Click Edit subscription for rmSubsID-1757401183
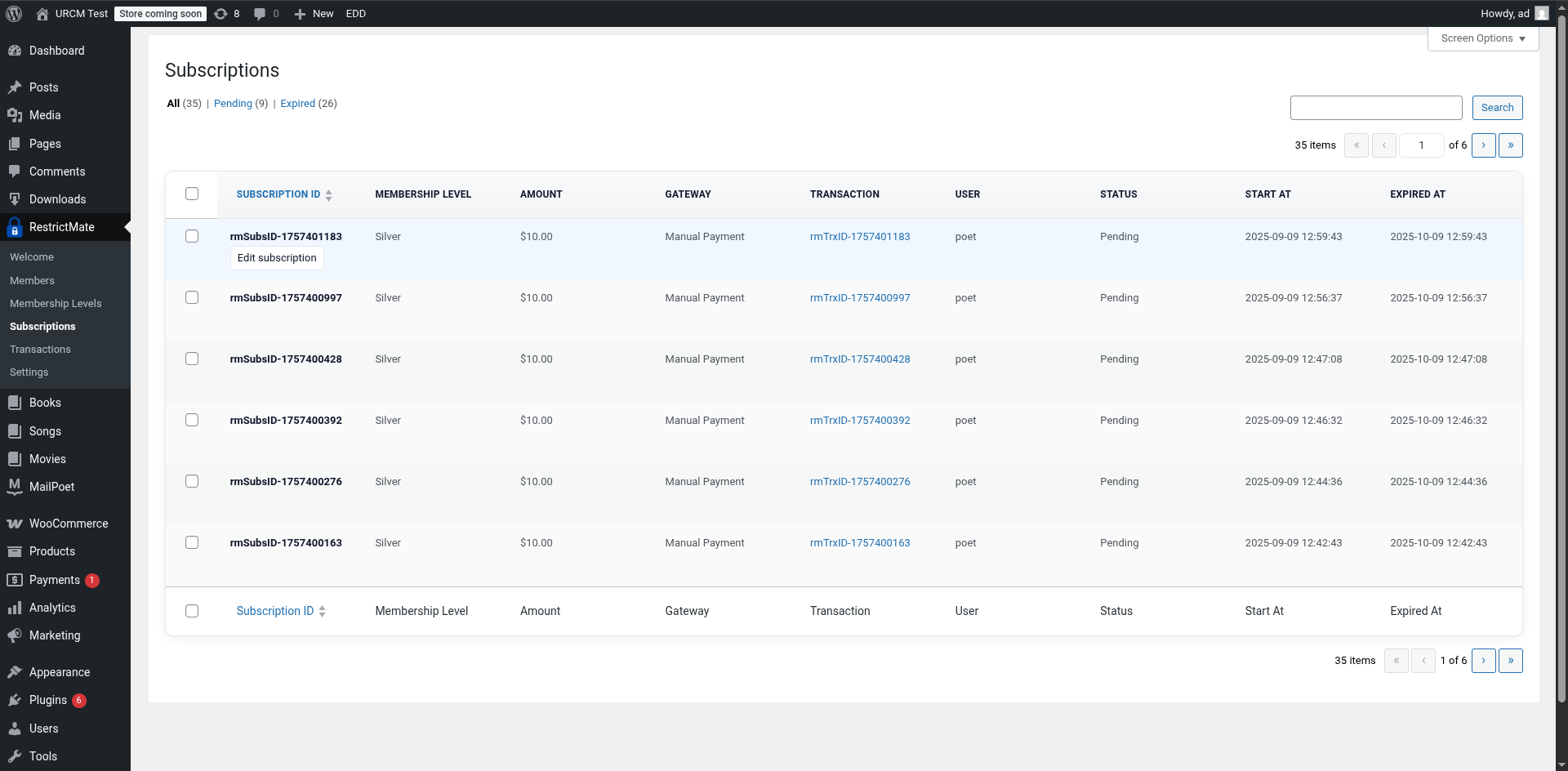1568x771 pixels. (x=277, y=258)
